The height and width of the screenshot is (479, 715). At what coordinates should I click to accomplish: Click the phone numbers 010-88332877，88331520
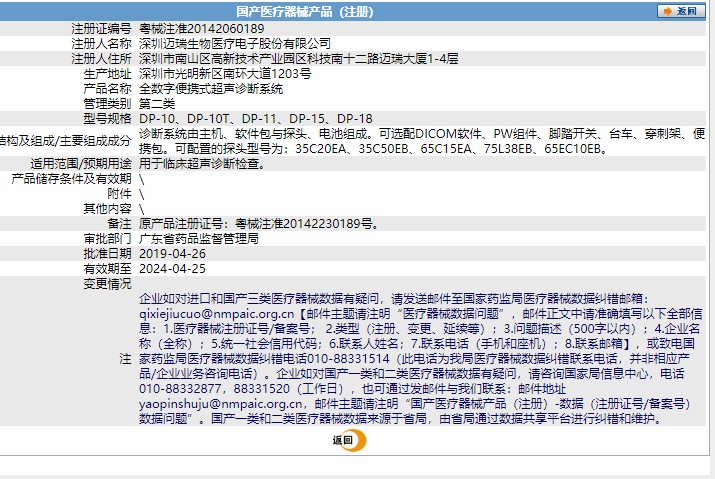pyautogui.click(x=214, y=389)
